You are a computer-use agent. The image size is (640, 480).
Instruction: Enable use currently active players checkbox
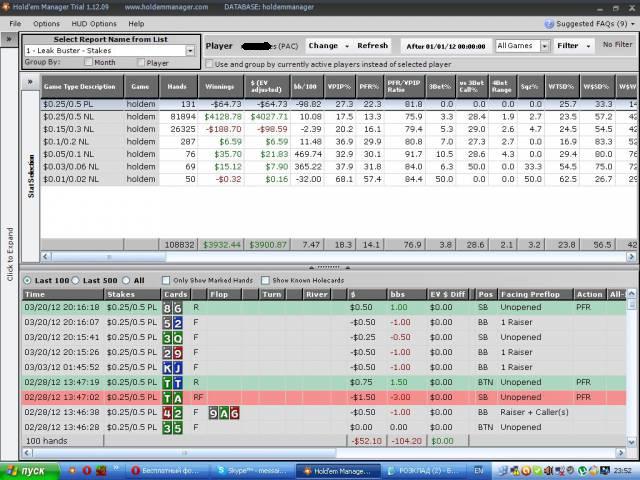(209, 64)
